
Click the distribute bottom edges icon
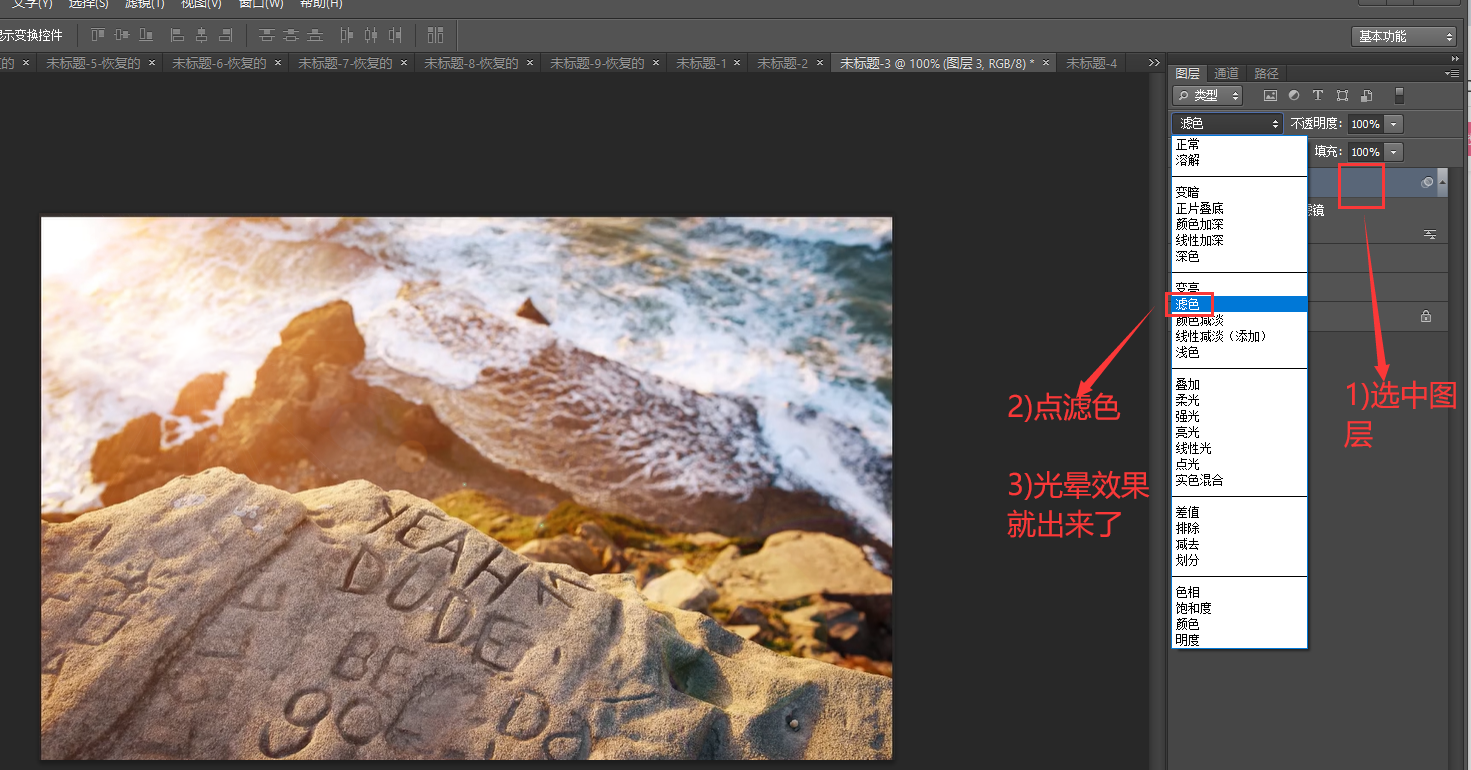(315, 35)
